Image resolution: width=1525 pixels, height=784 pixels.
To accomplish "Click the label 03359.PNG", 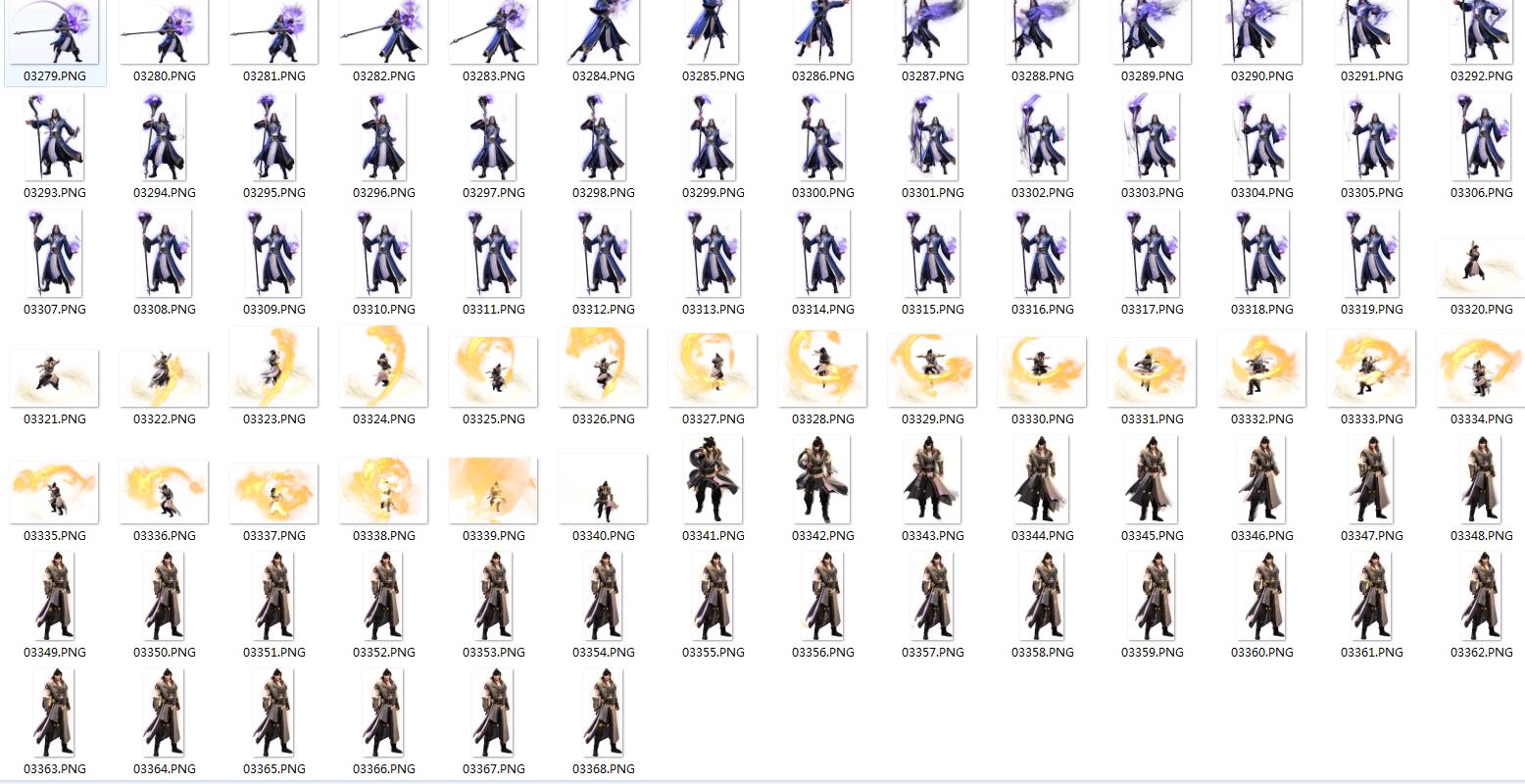I will (x=1153, y=652).
